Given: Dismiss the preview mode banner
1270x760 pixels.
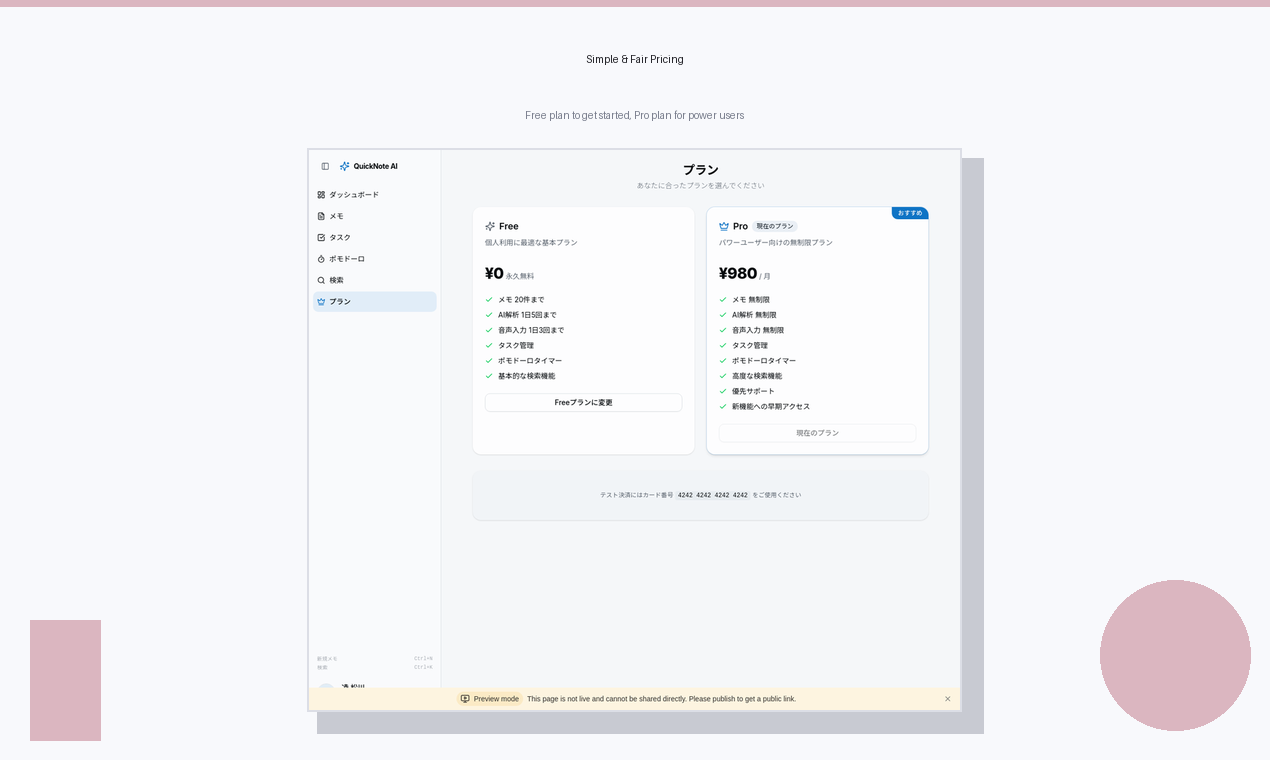Looking at the screenshot, I should tap(947, 698).
